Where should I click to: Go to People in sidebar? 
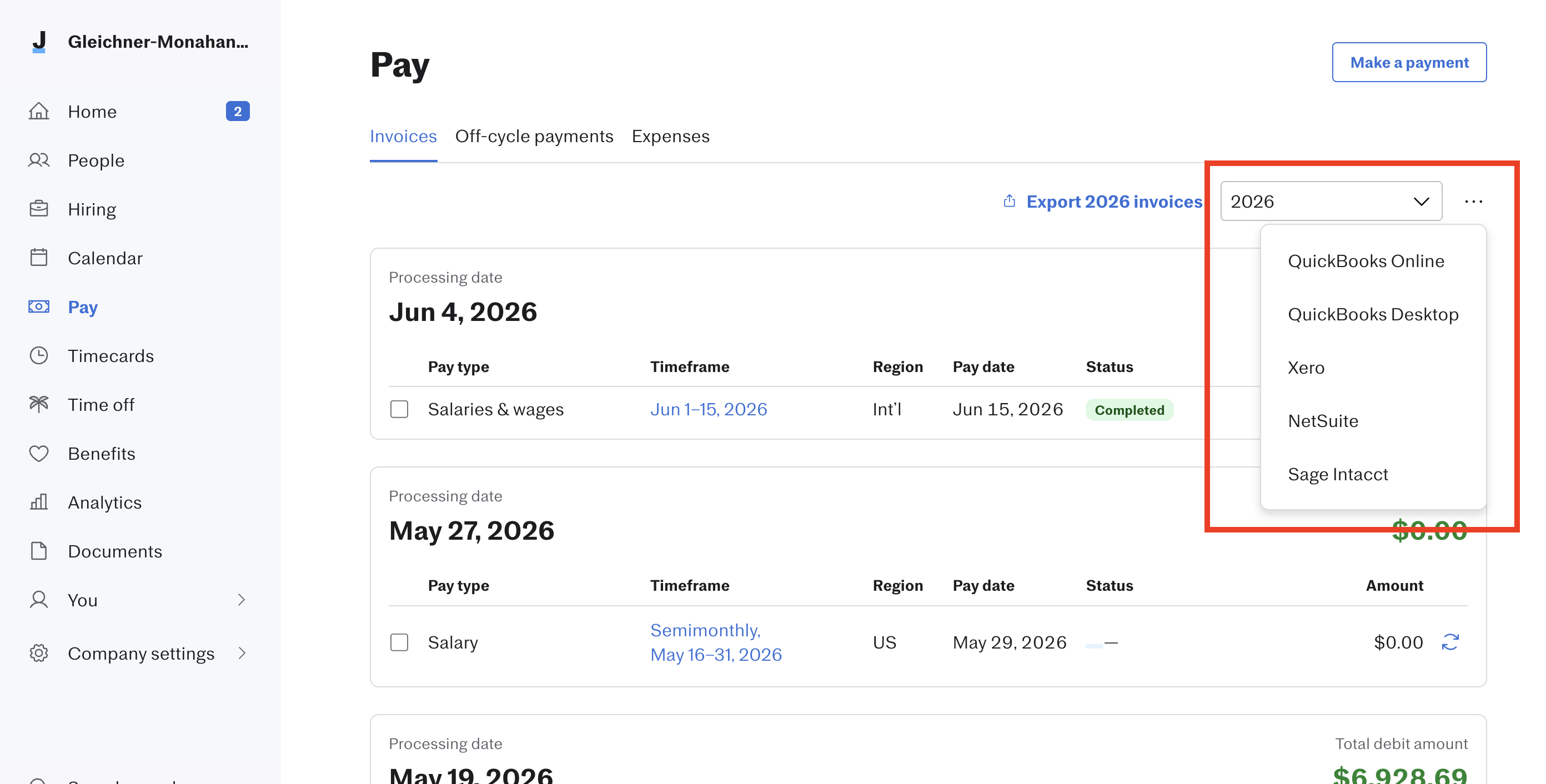96,160
